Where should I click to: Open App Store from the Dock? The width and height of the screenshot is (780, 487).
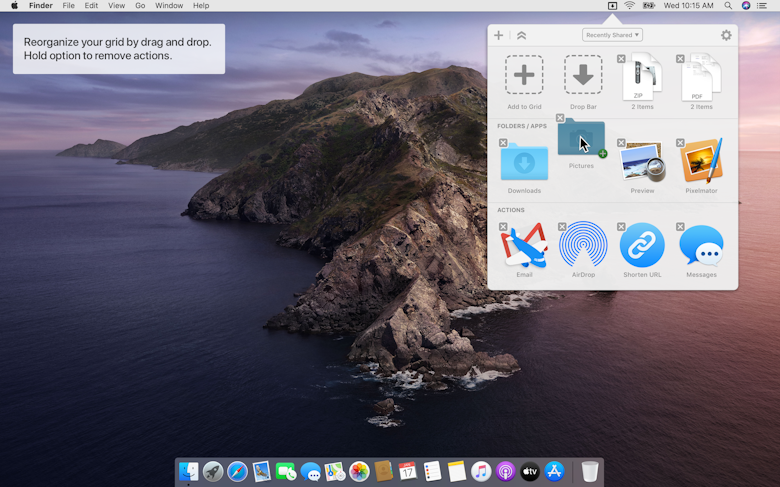554,471
